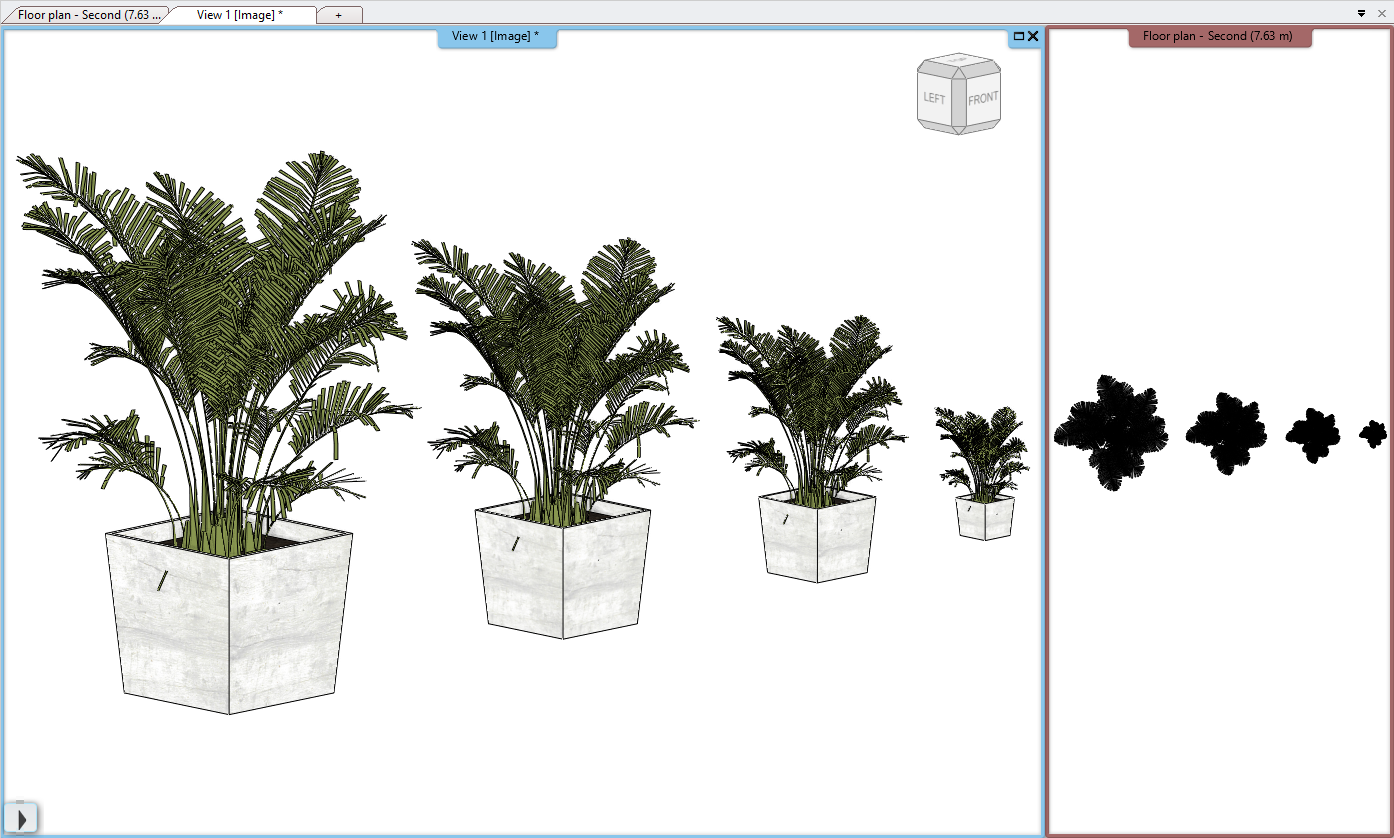Image resolution: width=1394 pixels, height=838 pixels.
Task: Click the smallest plant symbol in floor plan
Action: [1373, 433]
